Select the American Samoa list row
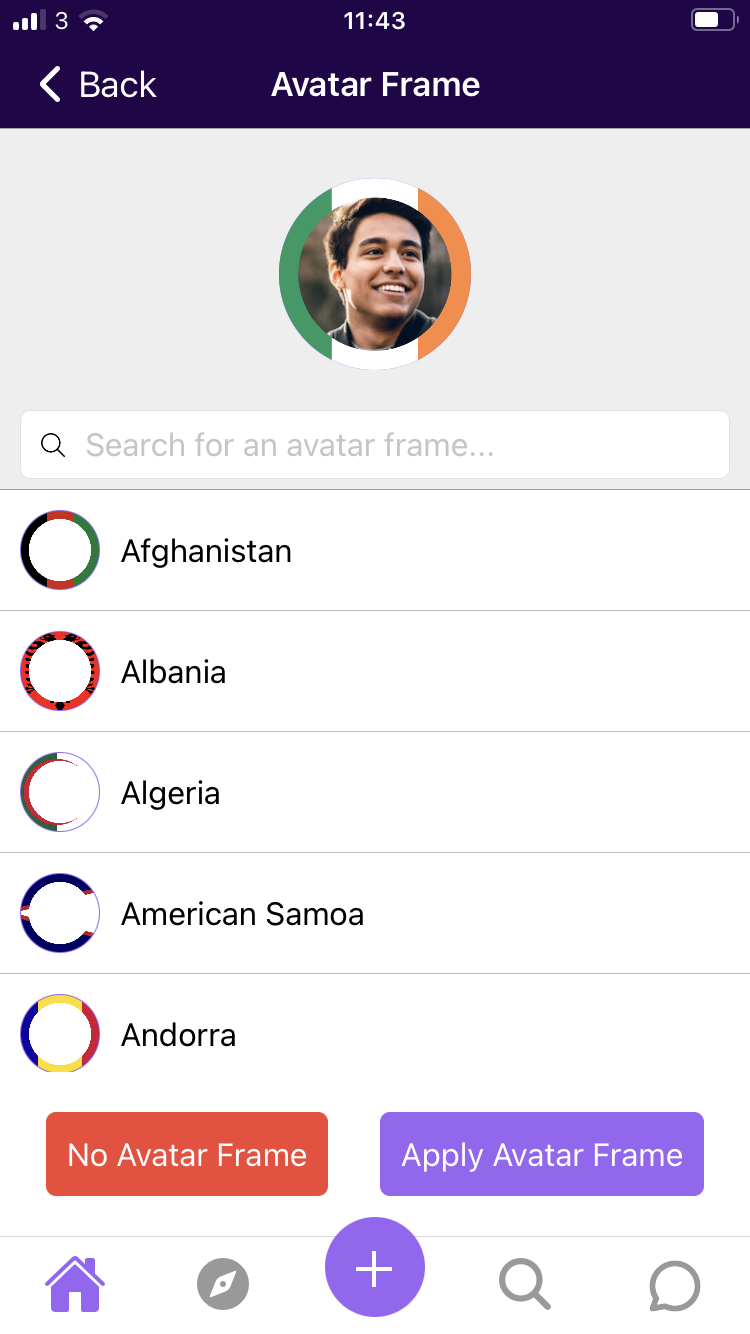750x1334 pixels. (x=375, y=913)
